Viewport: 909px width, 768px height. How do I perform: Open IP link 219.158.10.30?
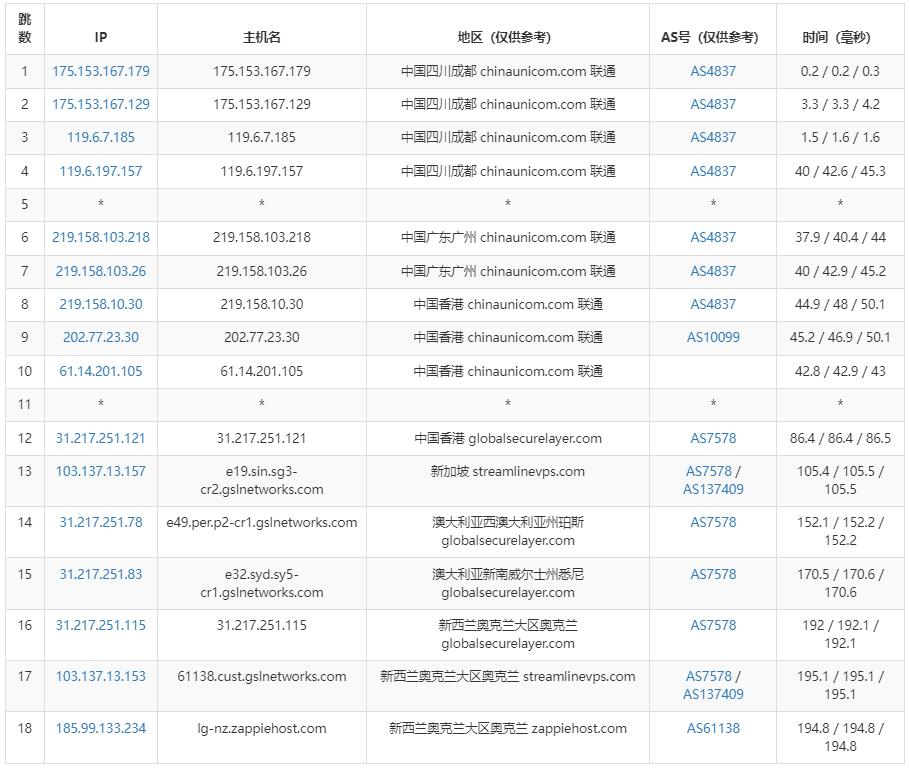101,304
